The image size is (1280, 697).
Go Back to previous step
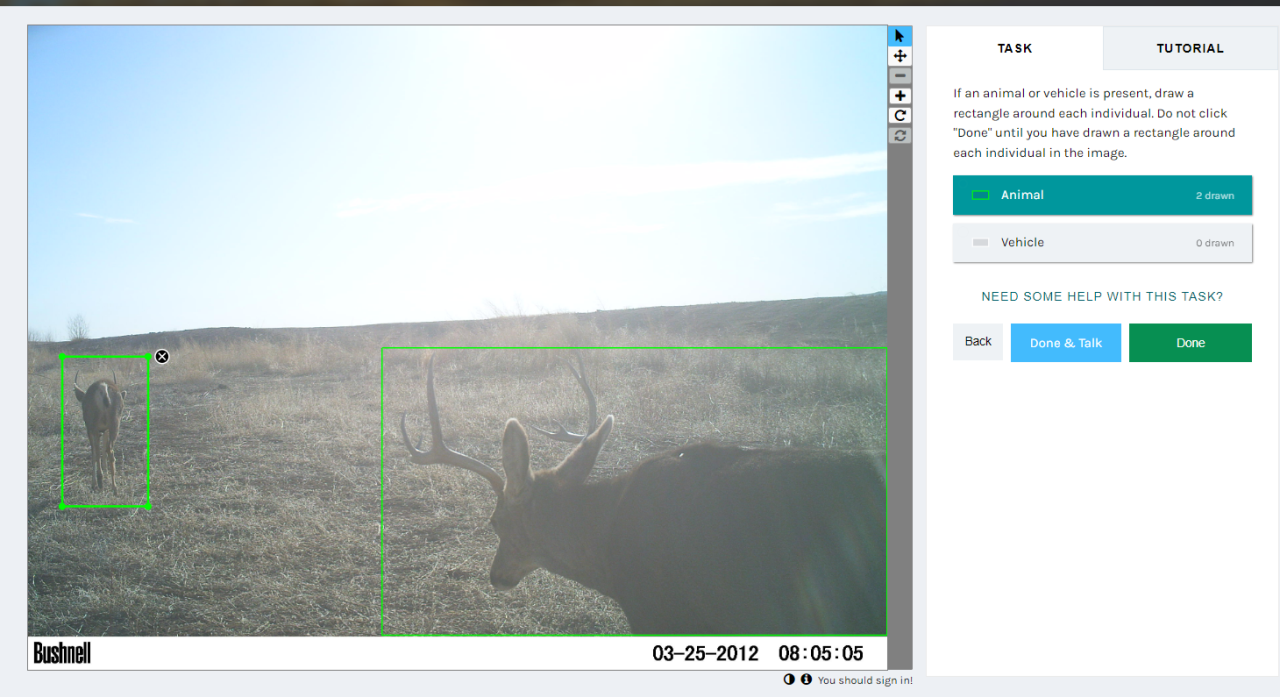pos(978,342)
